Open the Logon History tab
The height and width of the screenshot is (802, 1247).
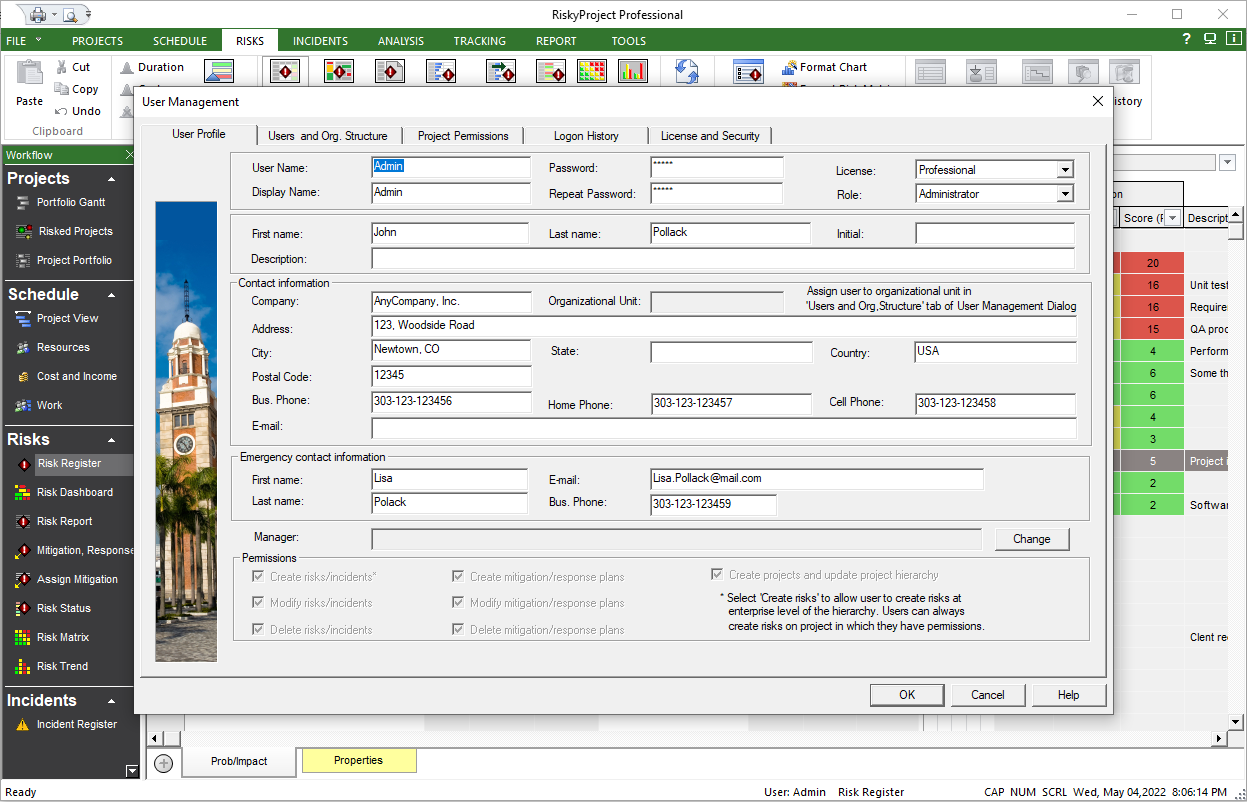click(x=586, y=136)
